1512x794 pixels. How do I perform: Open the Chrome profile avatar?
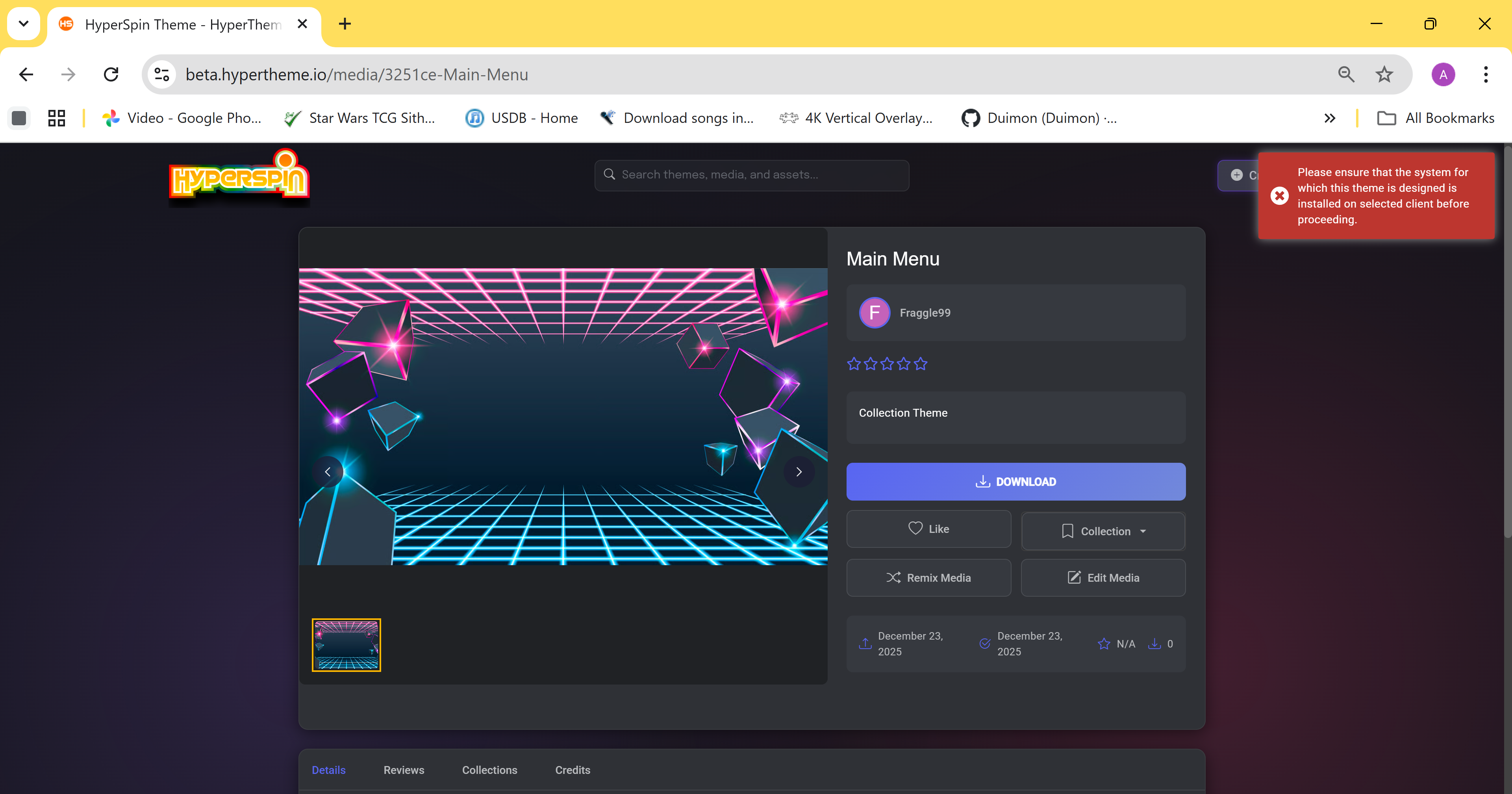click(1443, 74)
